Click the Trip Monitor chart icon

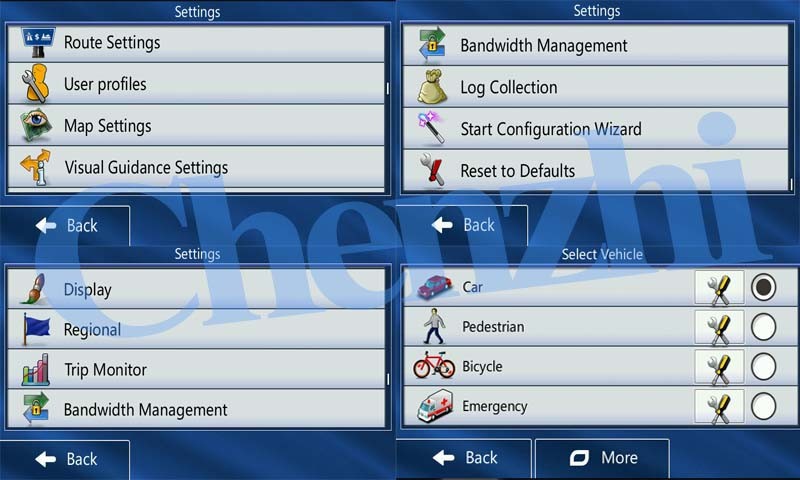pos(37,370)
